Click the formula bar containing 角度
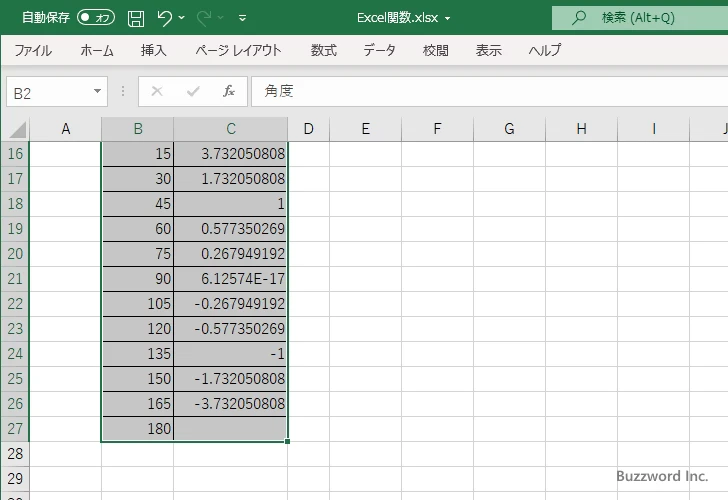The height and width of the screenshot is (500, 728). [489, 91]
